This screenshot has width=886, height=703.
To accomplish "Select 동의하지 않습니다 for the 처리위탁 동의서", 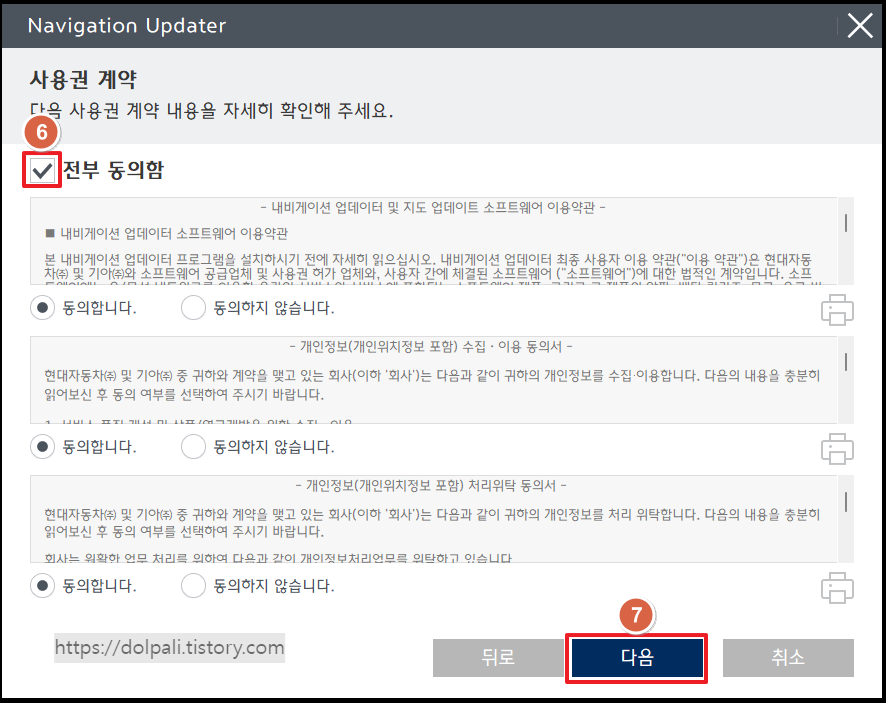I will (193, 586).
